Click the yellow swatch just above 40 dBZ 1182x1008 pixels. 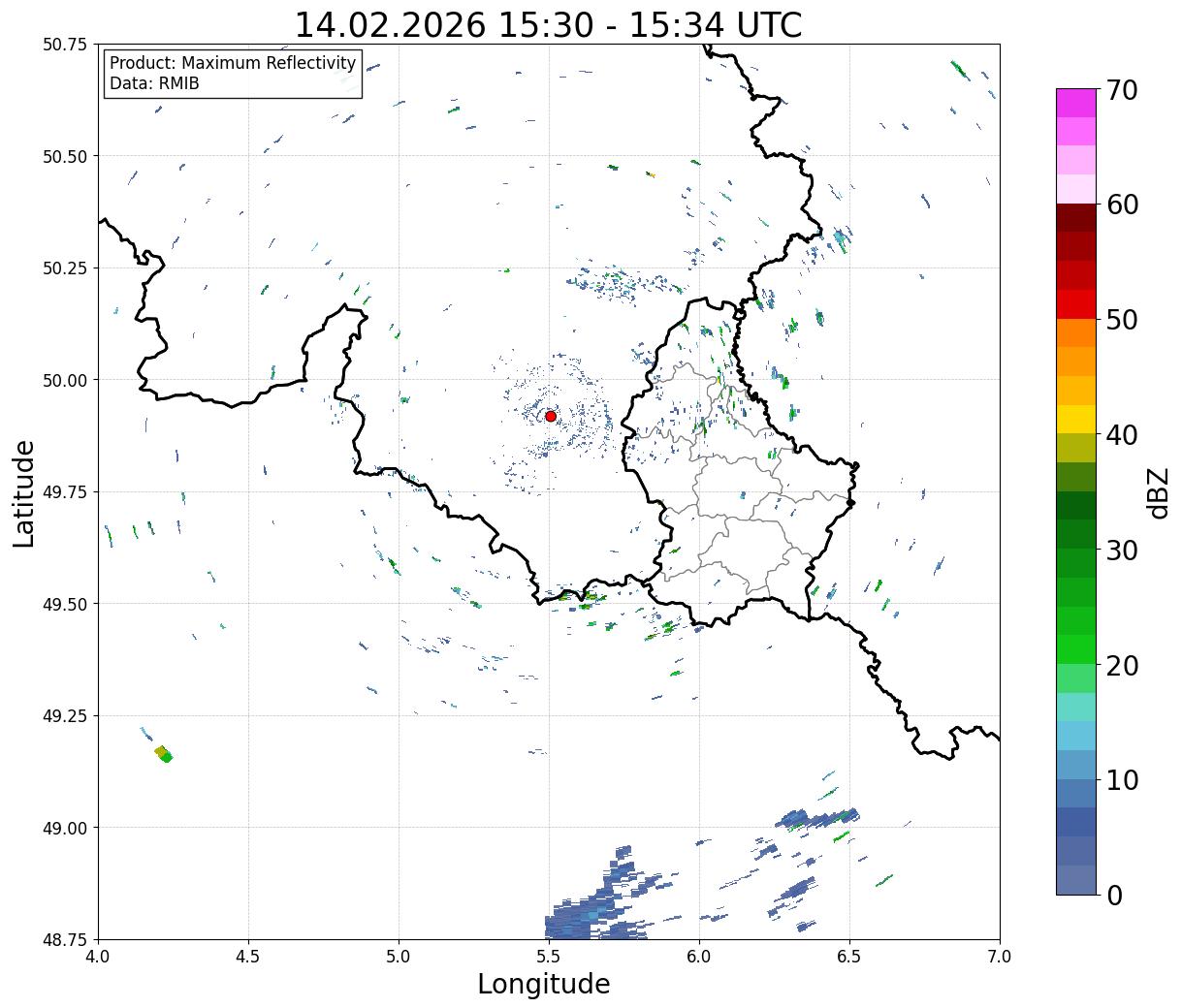[1076, 420]
